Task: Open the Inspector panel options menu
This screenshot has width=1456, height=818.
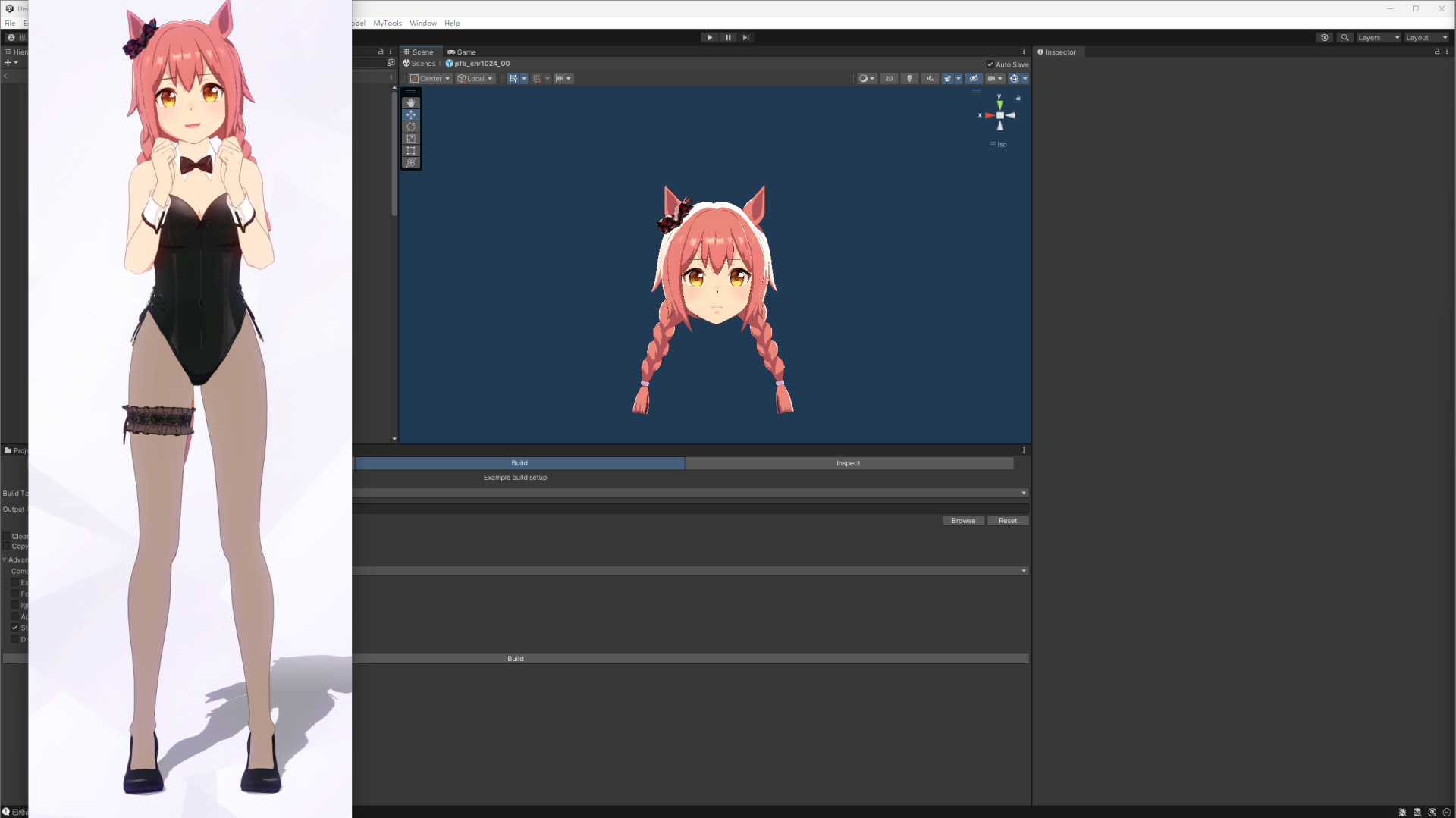Action: pyautogui.click(x=1447, y=52)
